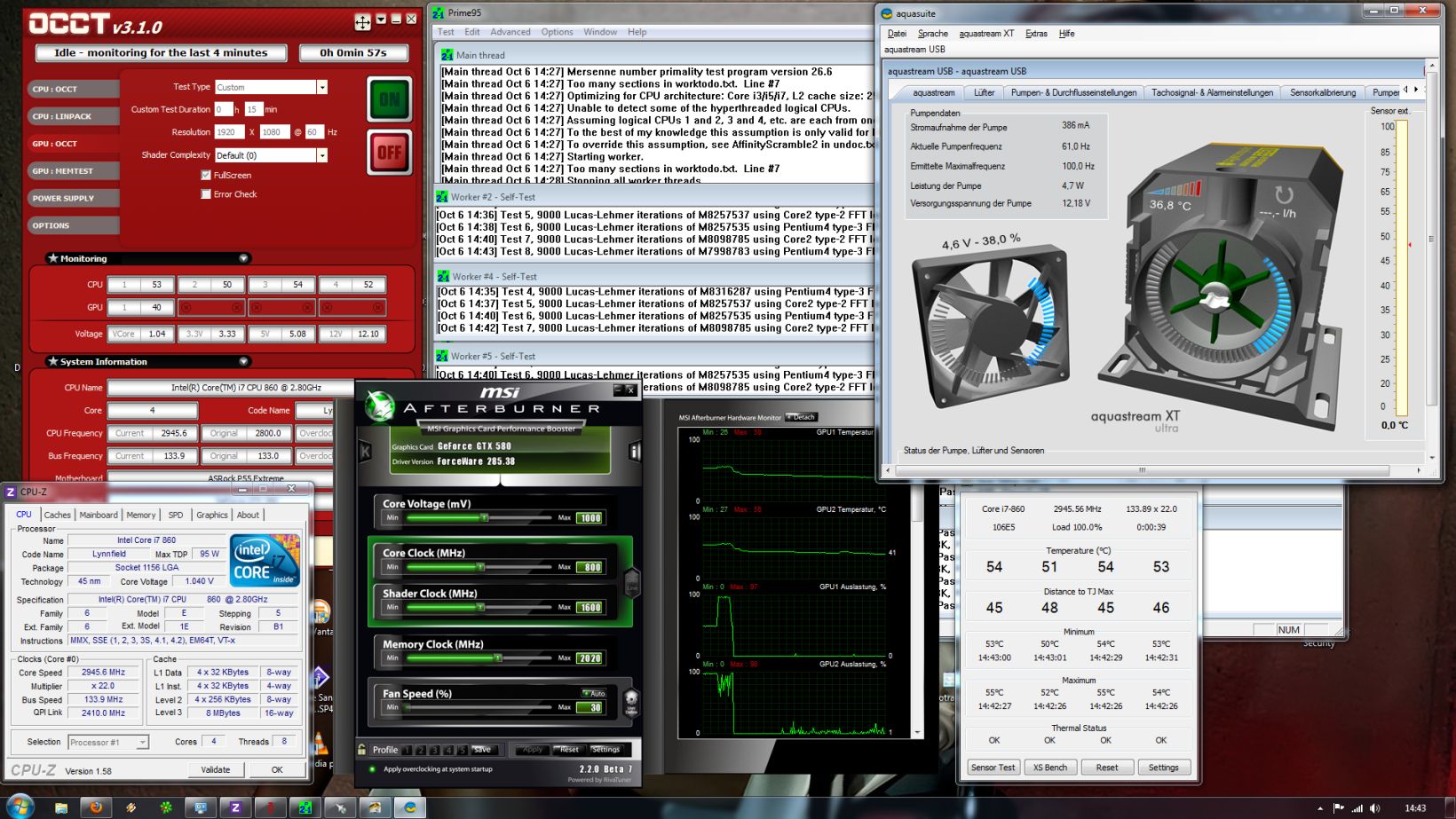The image size is (1456, 819).
Task: Click the Custom Test Duration minutes field
Action: tap(253, 109)
